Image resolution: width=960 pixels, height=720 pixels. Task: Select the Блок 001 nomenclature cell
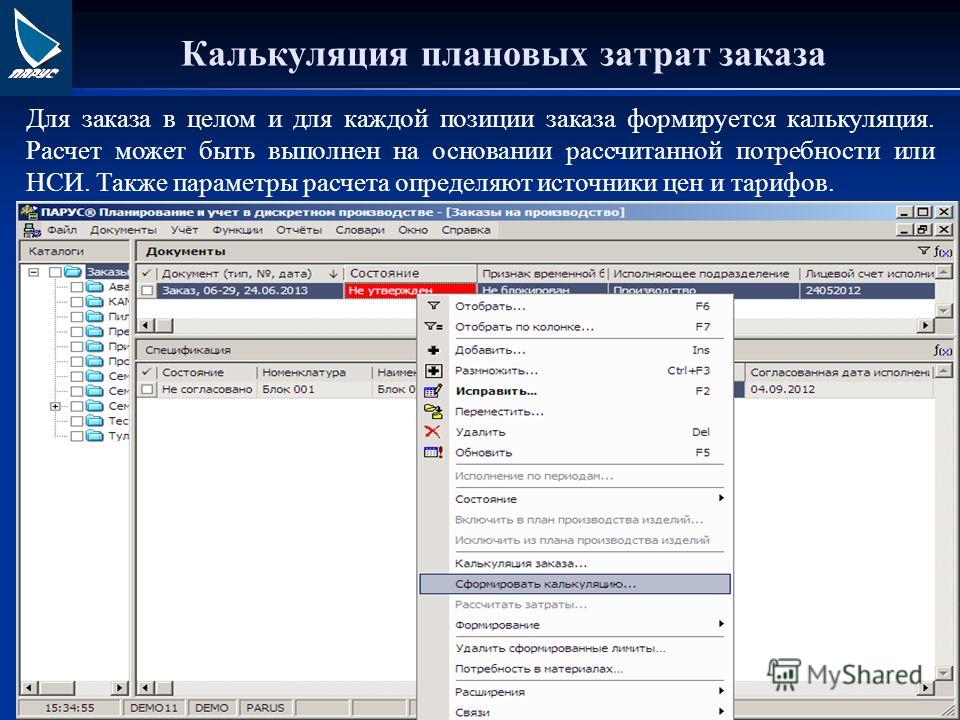coord(314,389)
